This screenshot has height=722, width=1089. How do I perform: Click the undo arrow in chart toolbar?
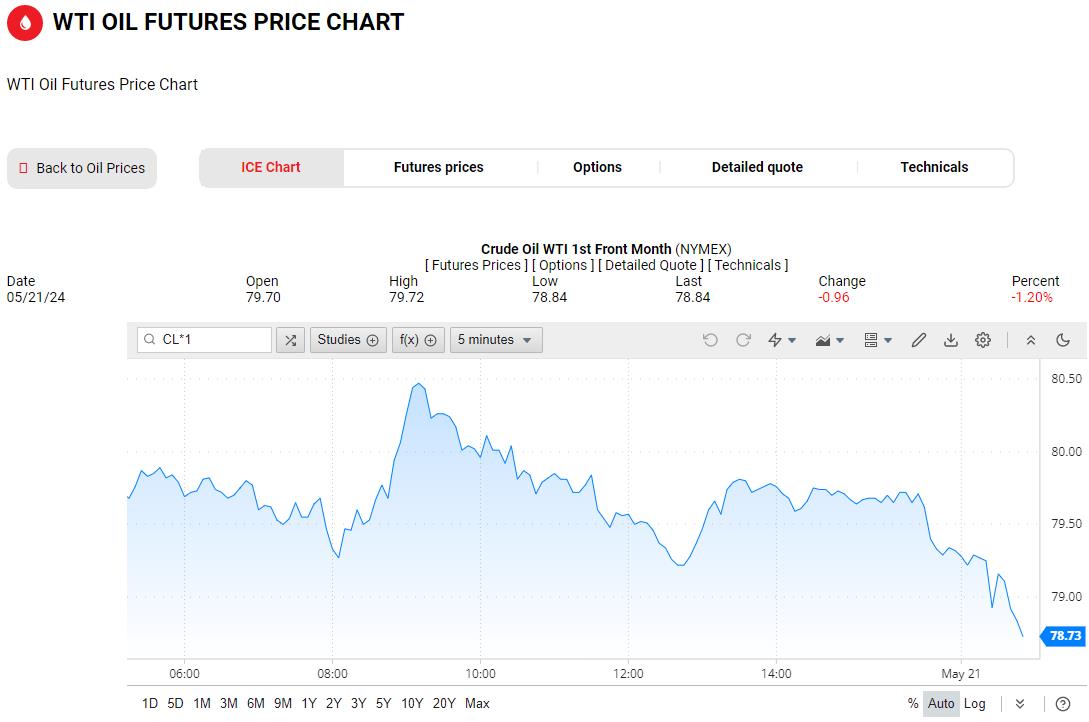[x=710, y=340]
